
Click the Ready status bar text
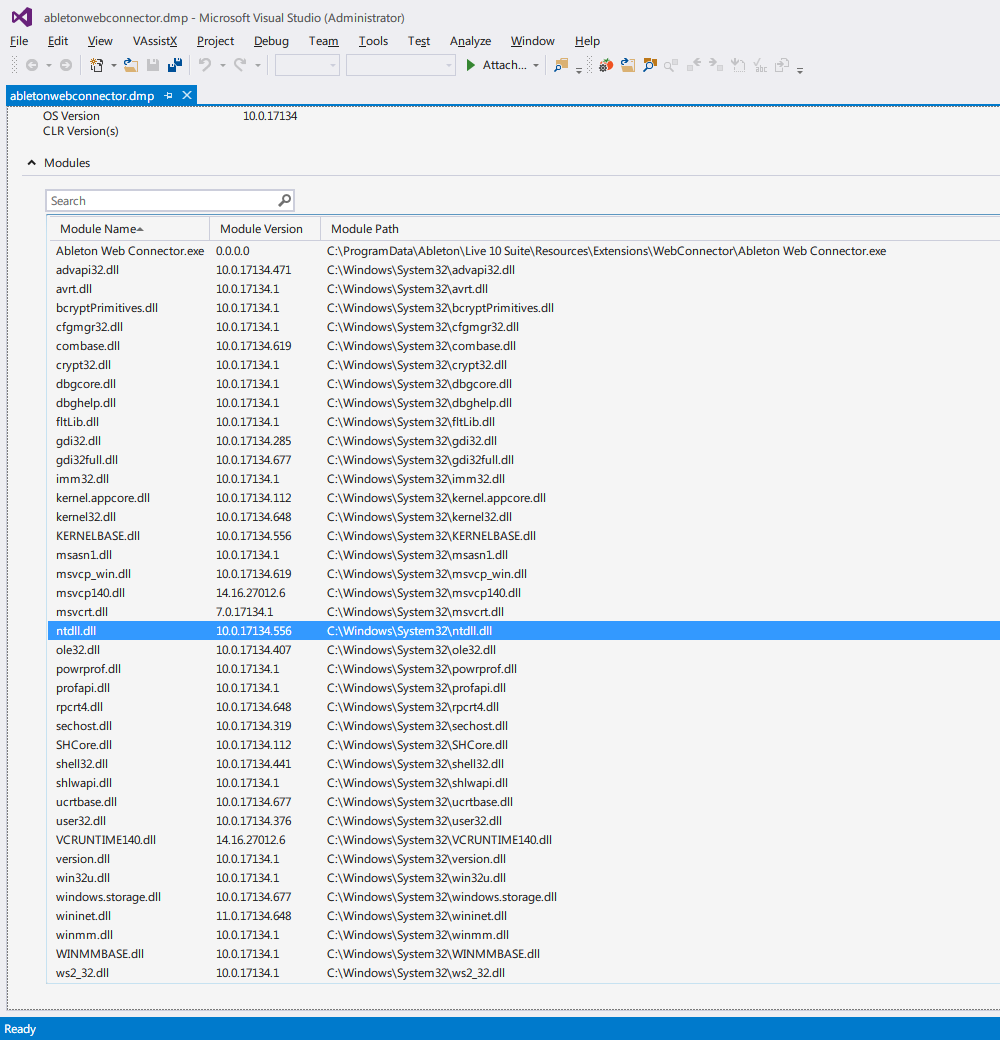point(20,1029)
